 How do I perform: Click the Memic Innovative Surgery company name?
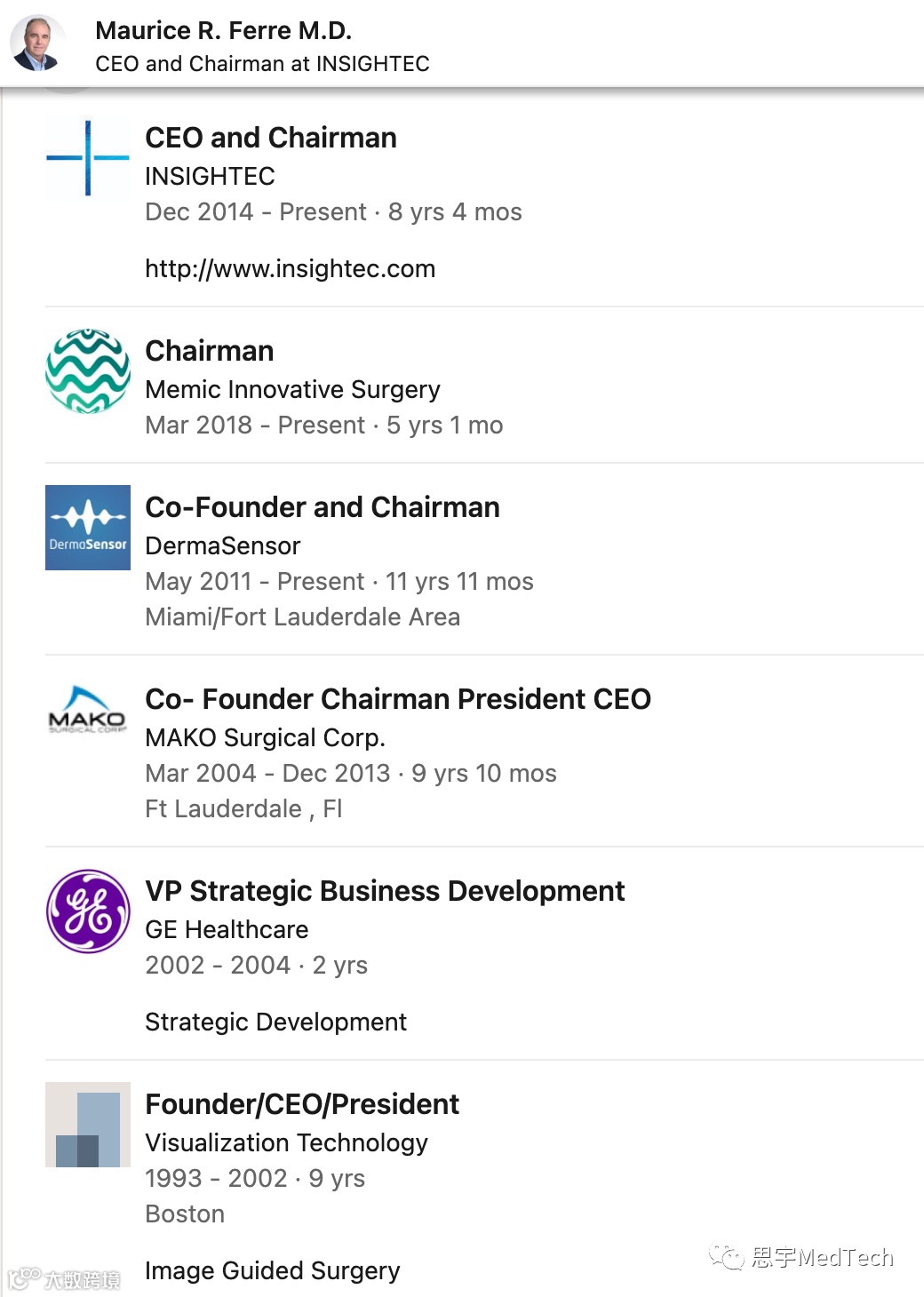coord(292,389)
